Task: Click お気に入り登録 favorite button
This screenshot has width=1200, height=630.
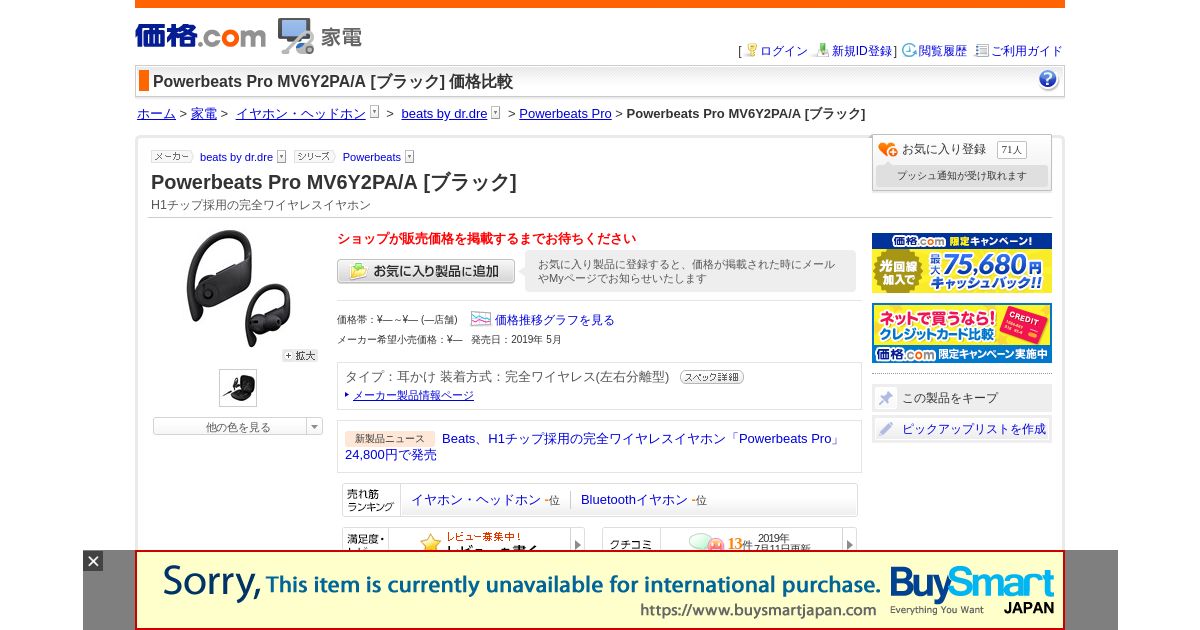Action: tap(932, 149)
